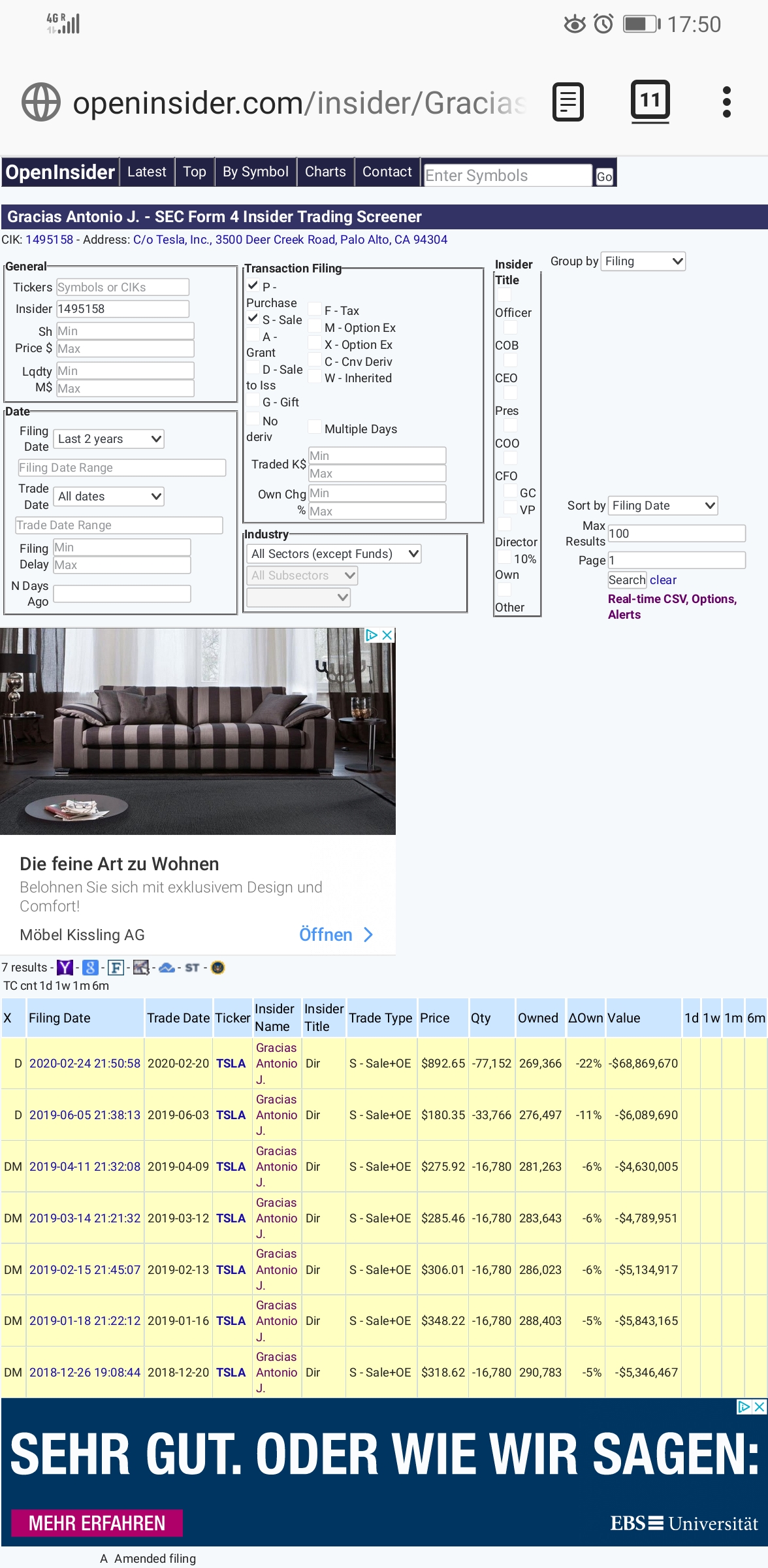The height and width of the screenshot is (1568, 768).
Task: Focus the Traded K$ Min field
Action: [x=377, y=455]
